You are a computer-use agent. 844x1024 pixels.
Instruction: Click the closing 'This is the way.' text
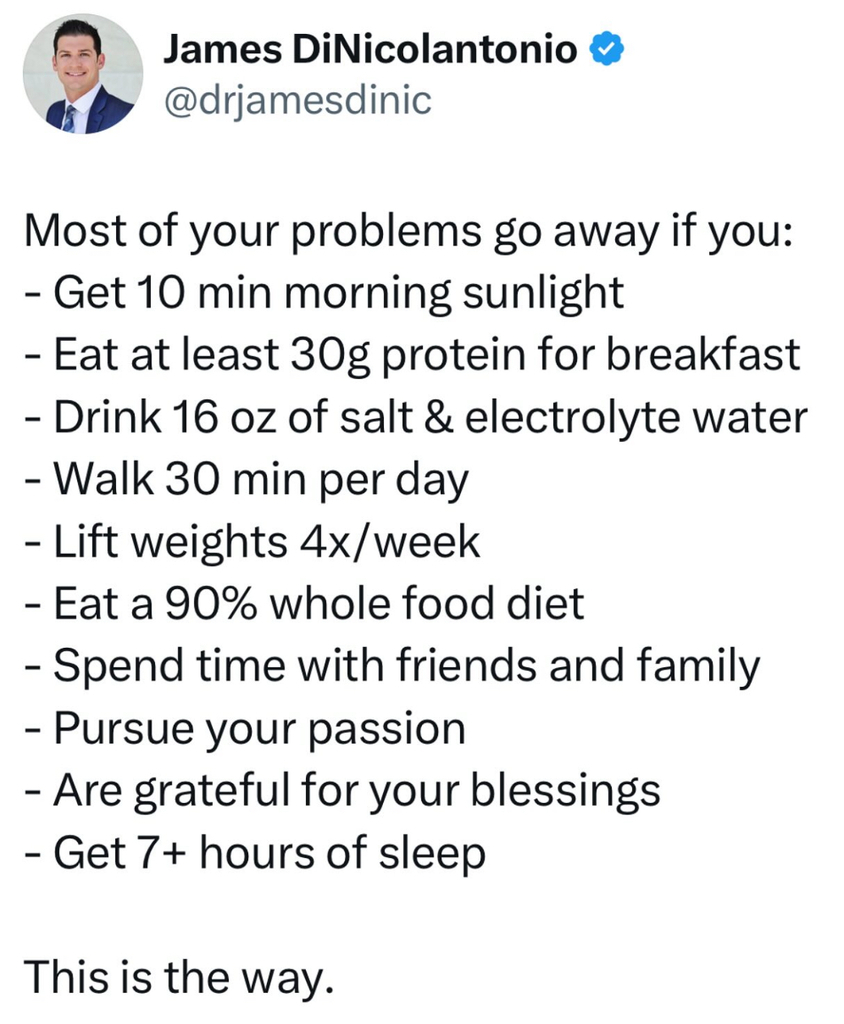[x=176, y=976]
